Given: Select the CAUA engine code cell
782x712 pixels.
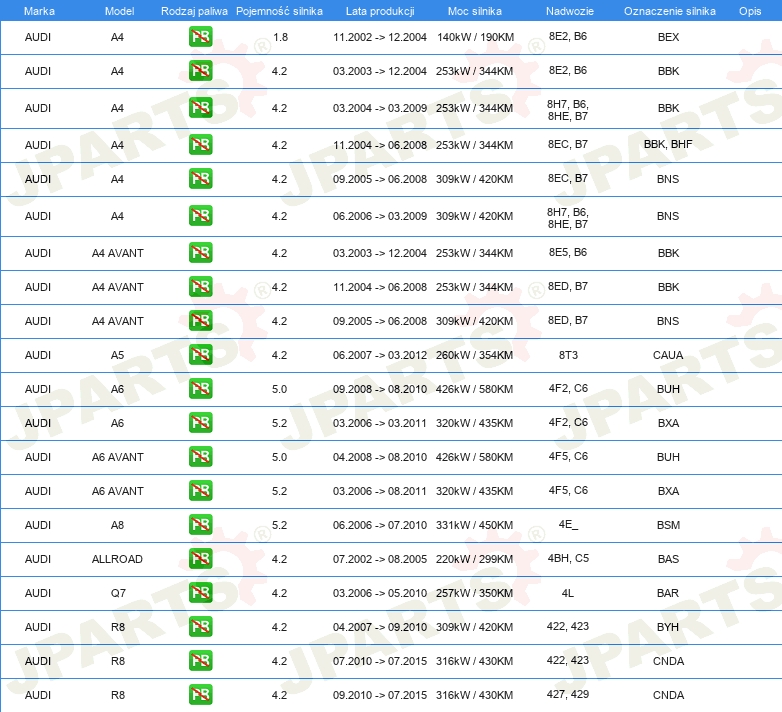Looking at the screenshot, I should coord(668,355).
